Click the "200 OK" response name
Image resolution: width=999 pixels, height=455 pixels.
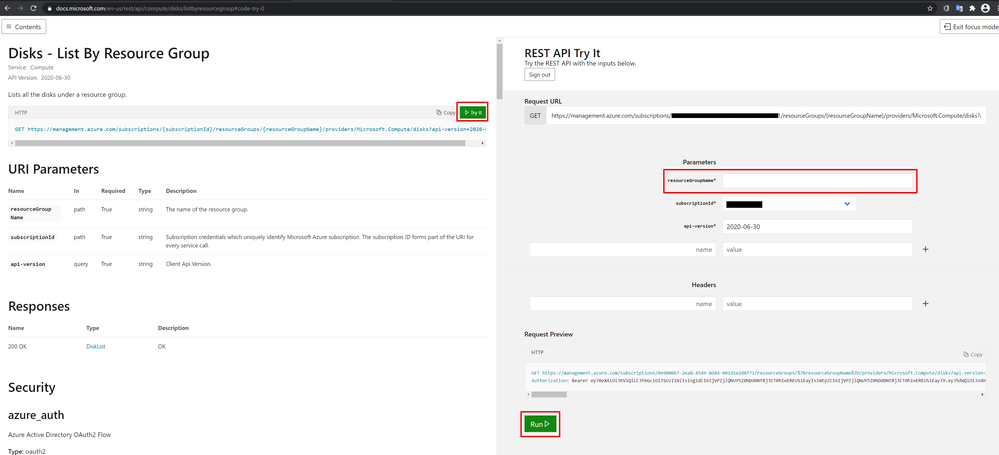[x=18, y=346]
